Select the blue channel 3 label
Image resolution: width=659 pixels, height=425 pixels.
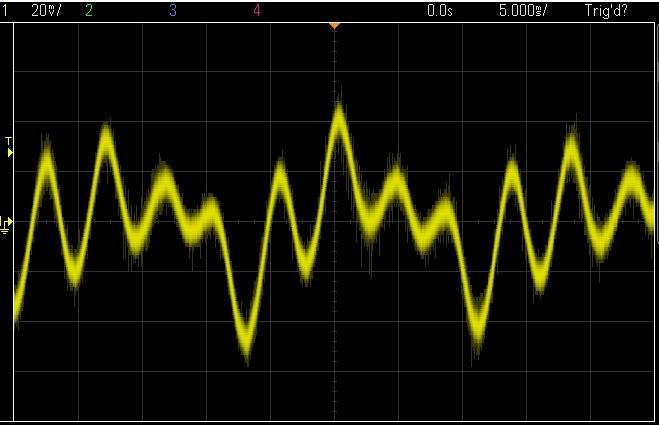[173, 10]
